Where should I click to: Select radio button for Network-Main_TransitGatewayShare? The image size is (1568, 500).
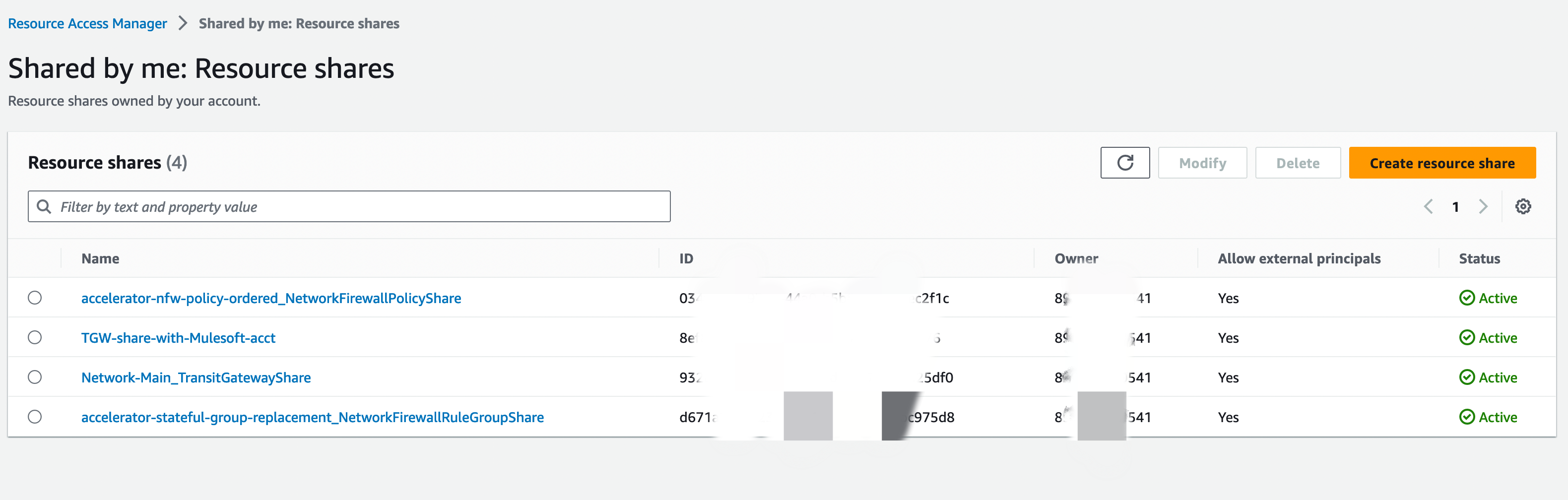click(35, 376)
